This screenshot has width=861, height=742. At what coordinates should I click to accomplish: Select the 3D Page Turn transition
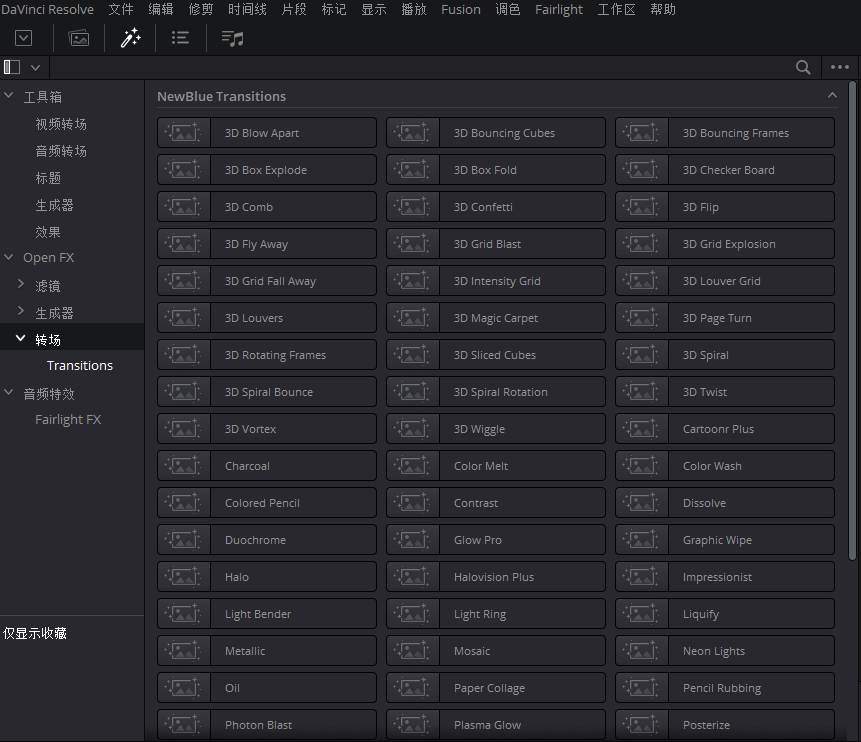[725, 318]
